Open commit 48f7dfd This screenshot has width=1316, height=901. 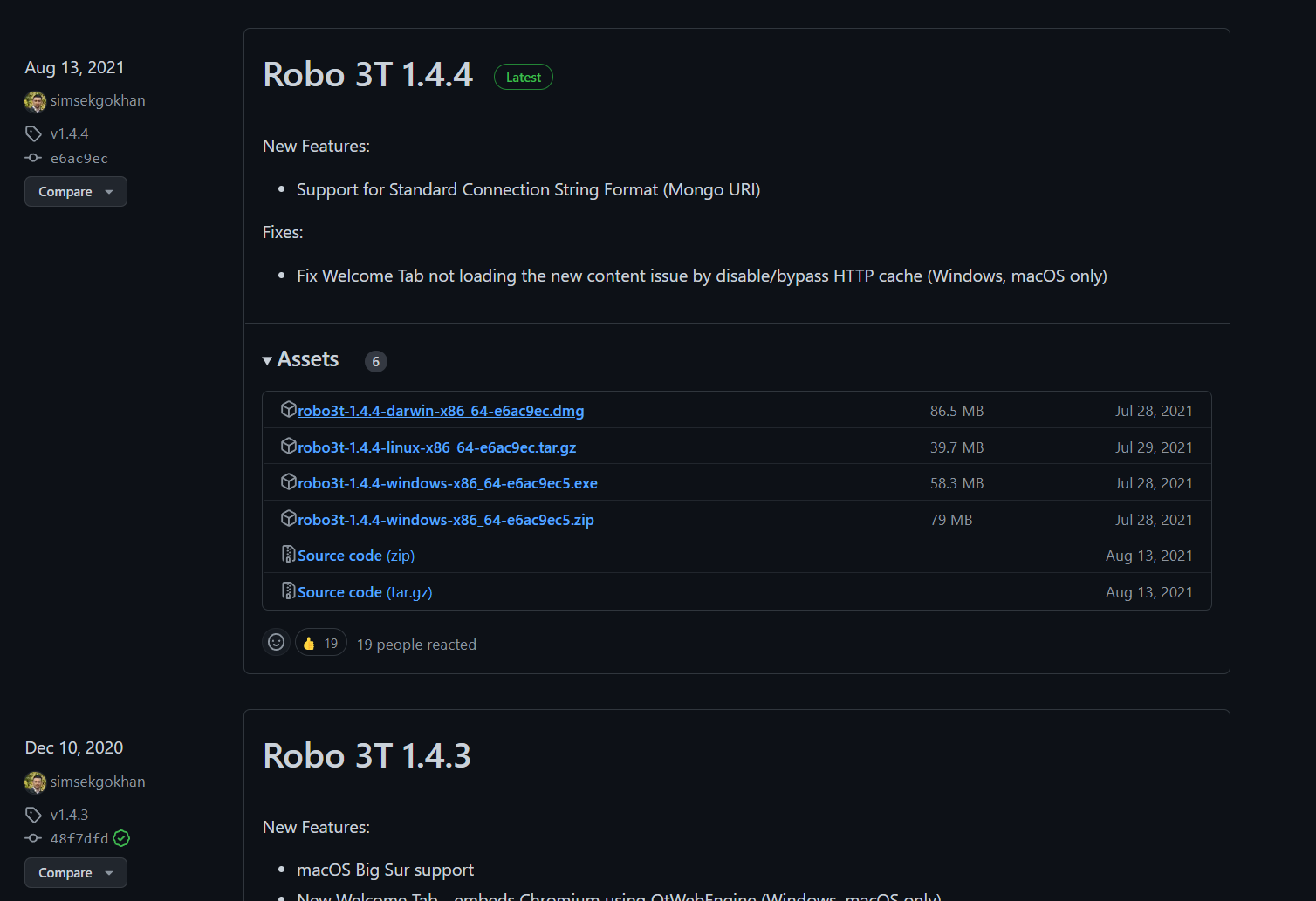tap(79, 838)
